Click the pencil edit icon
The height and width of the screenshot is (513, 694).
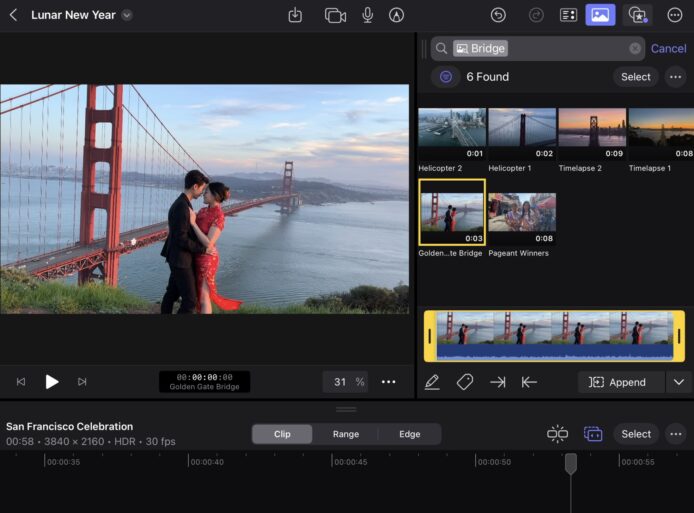[432, 382]
